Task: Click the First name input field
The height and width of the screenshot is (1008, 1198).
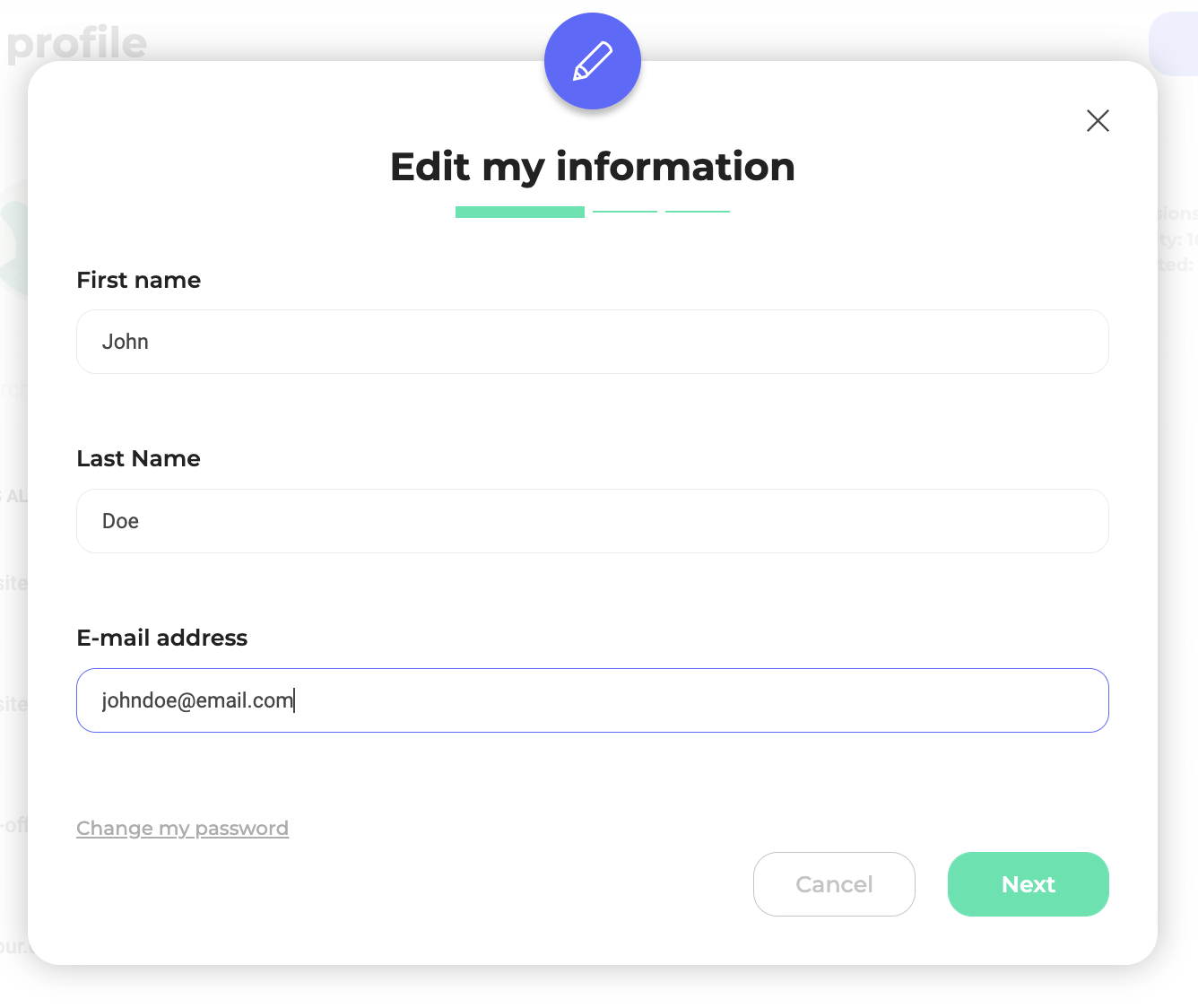Action: 592,342
